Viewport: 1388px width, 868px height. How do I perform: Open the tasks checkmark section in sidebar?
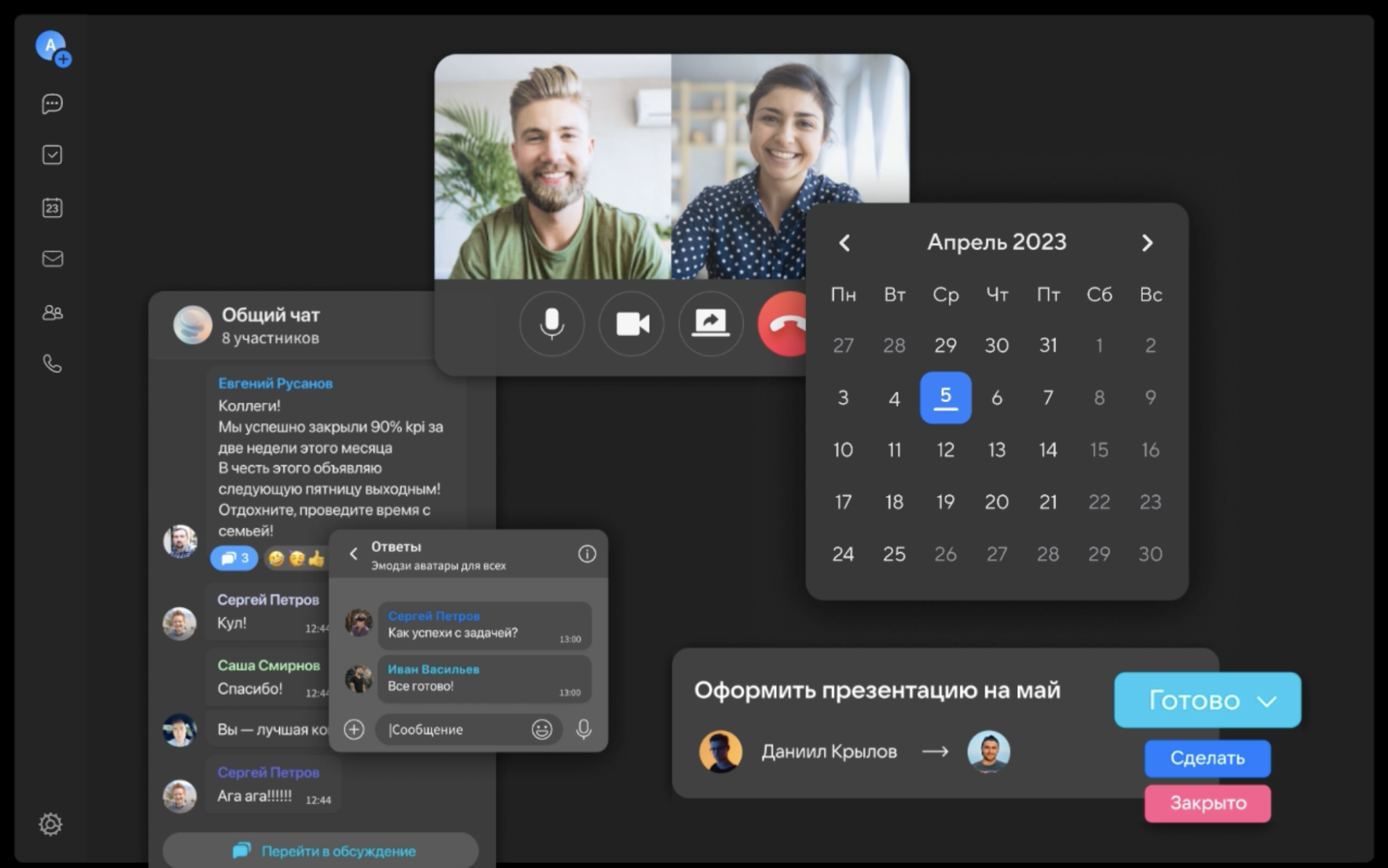52,155
